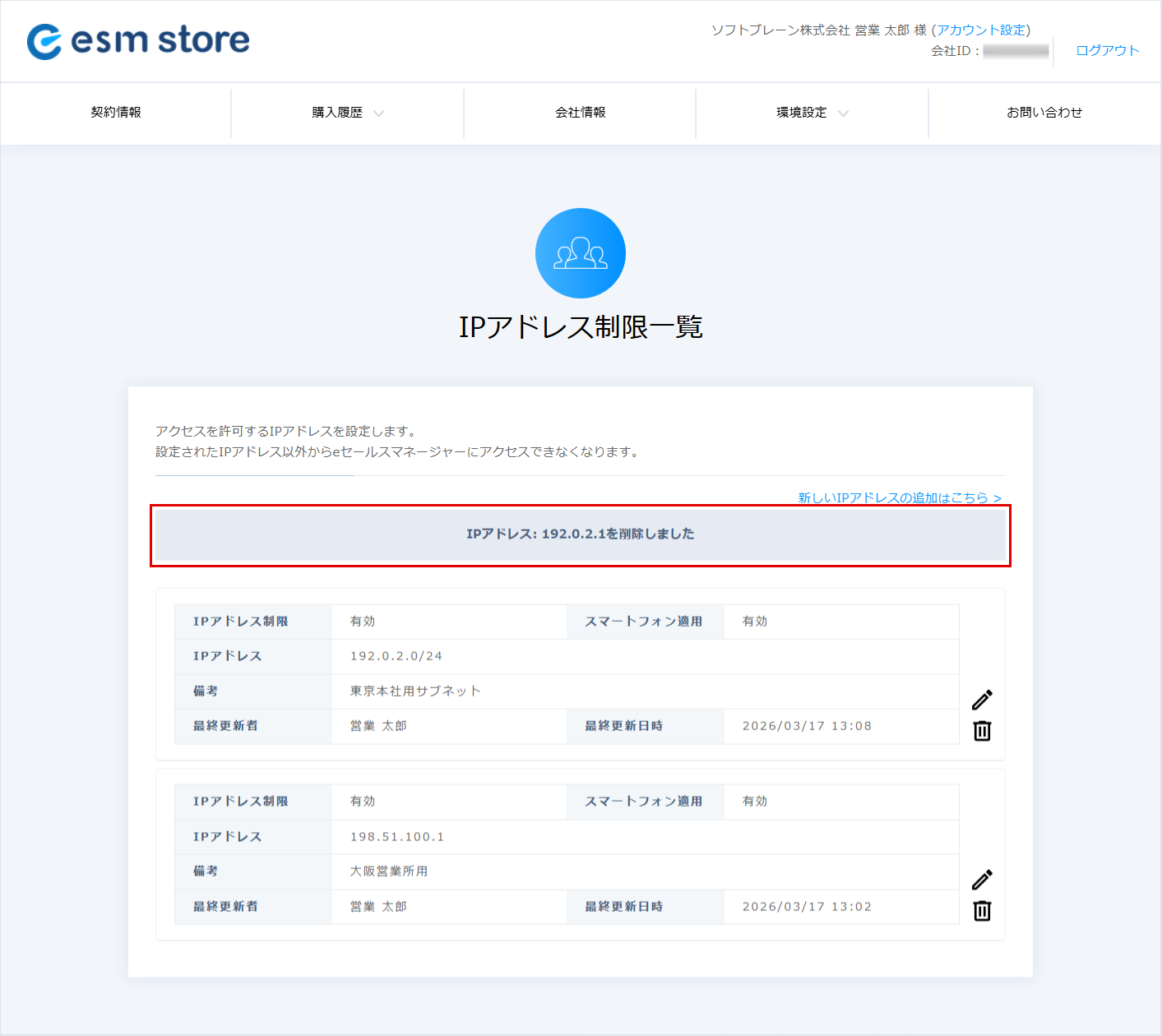Click the アカウント設定 link
The image size is (1162, 1036).
tap(981, 30)
